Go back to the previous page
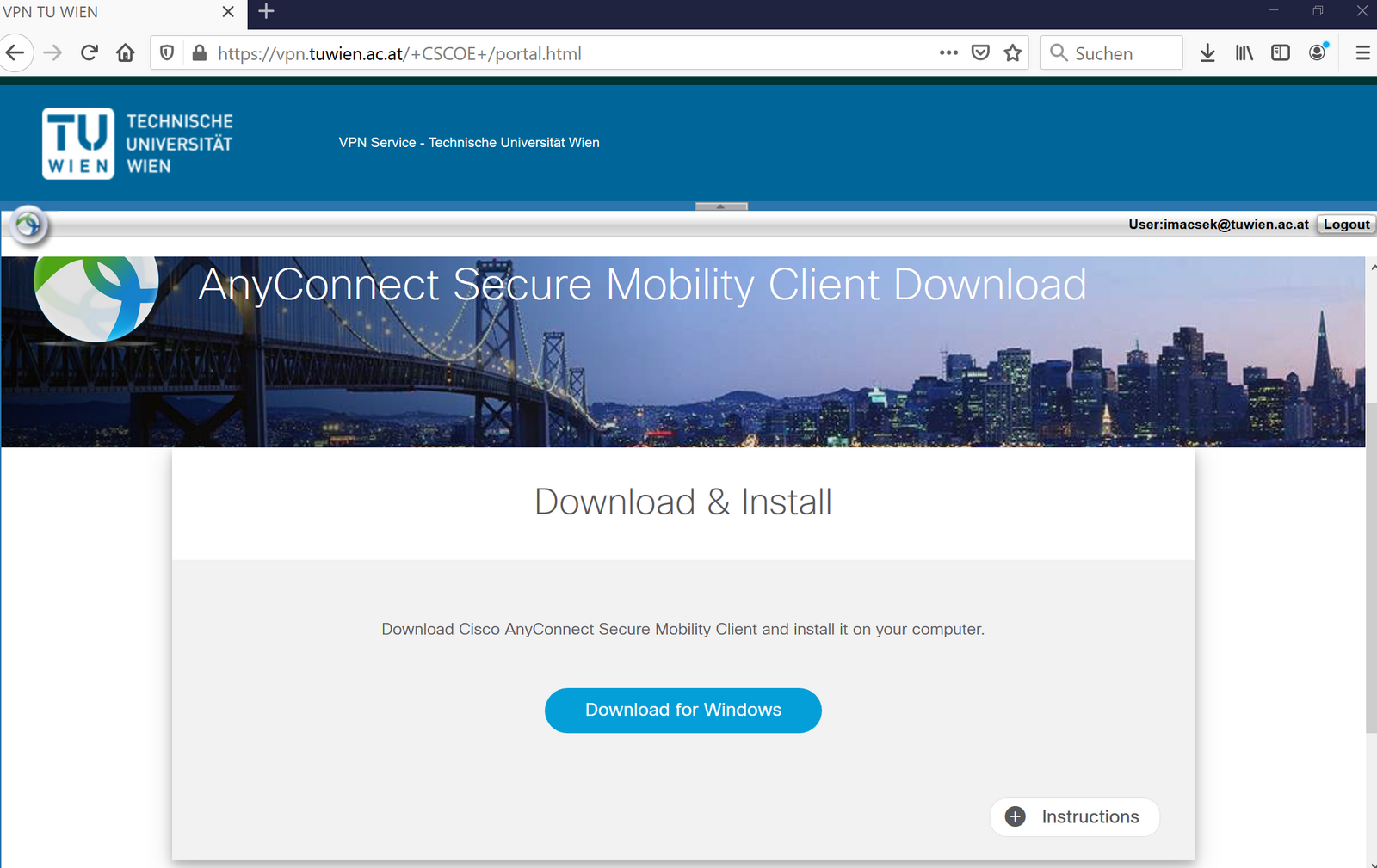This screenshot has height=868, width=1377. [15, 53]
